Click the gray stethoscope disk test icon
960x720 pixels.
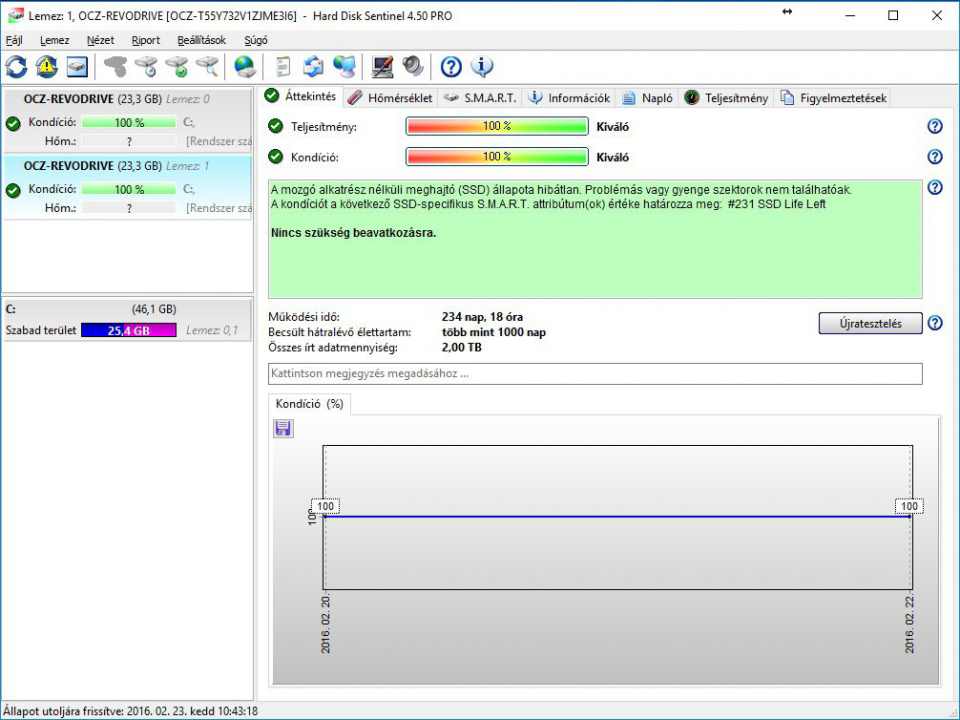[116, 66]
